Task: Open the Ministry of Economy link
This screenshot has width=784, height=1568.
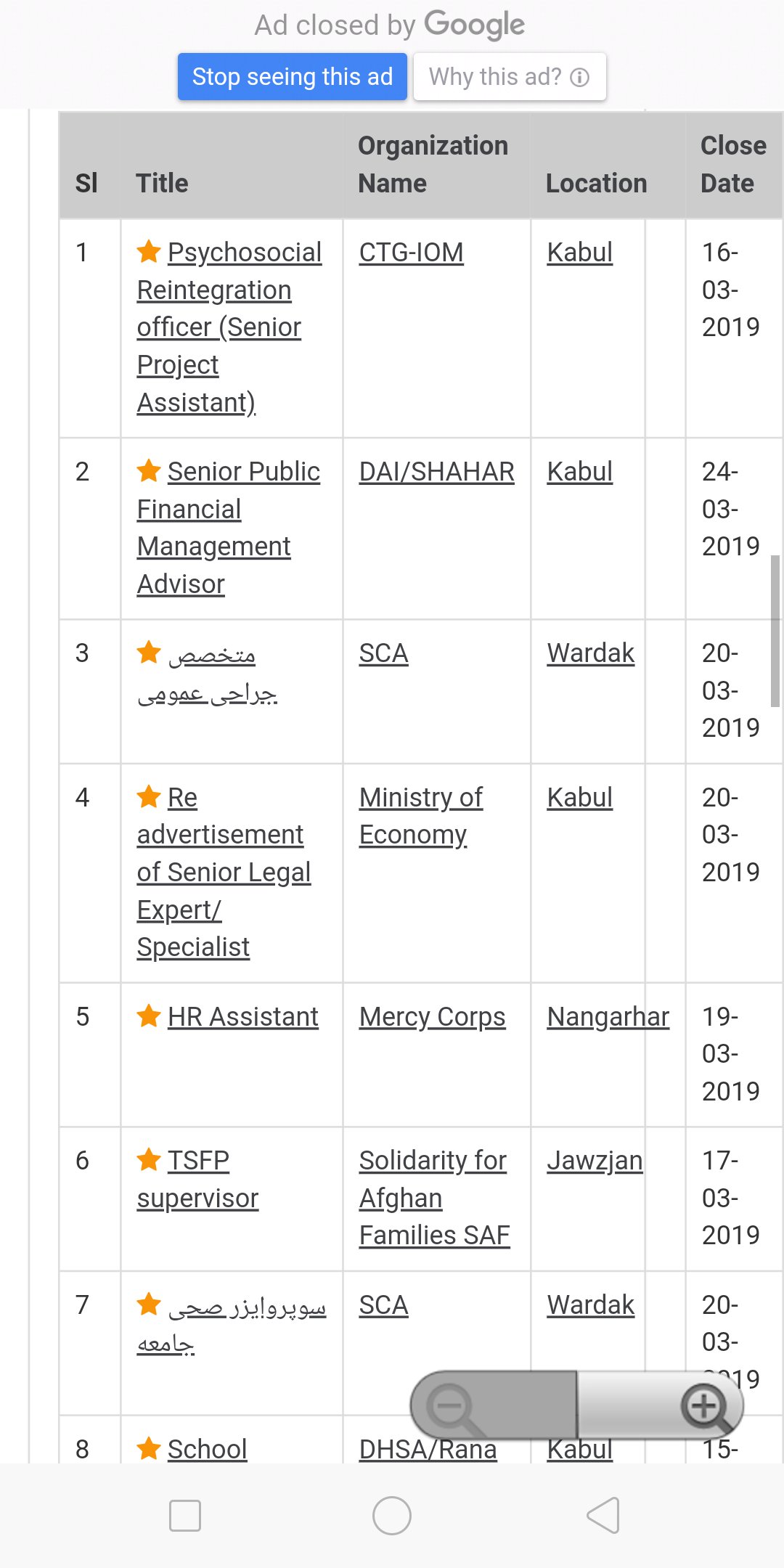Action: tap(420, 815)
